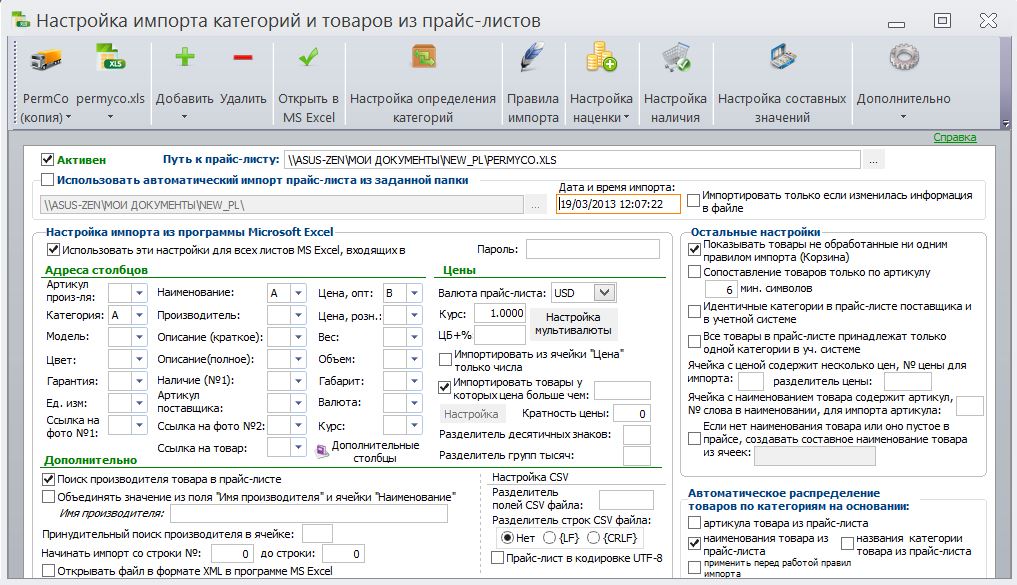Select the {CRLF} row separator option
1017x585 pixels.
[x=593, y=538]
